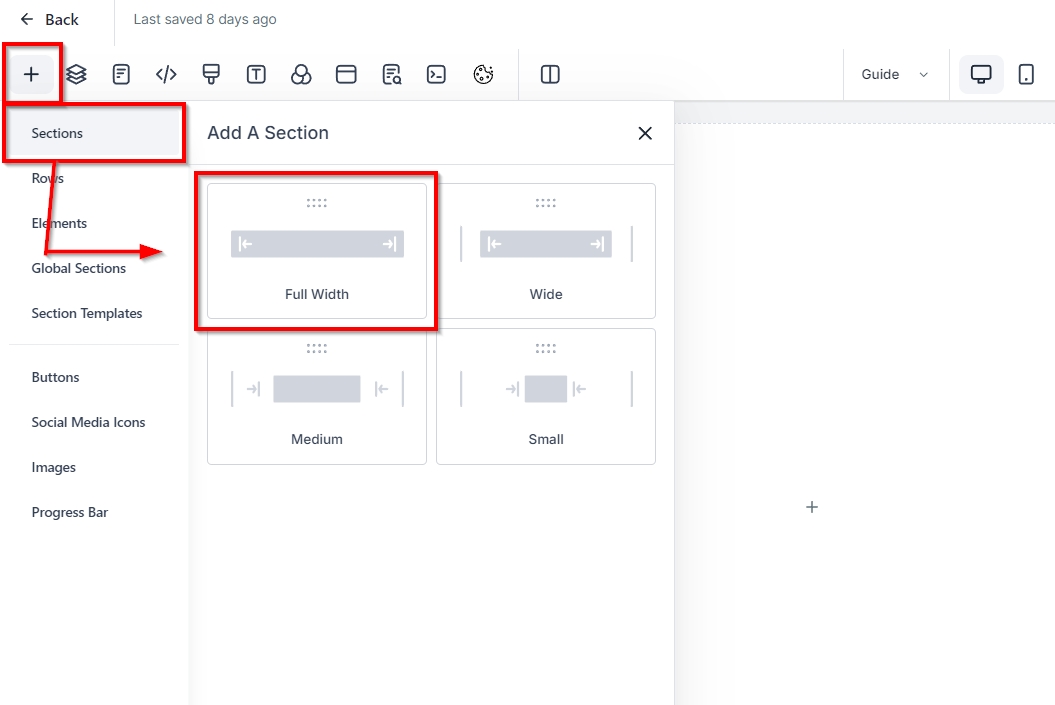Viewport: 1055px width, 705px height.
Task: Switch to mobile preview mode
Action: click(1026, 74)
